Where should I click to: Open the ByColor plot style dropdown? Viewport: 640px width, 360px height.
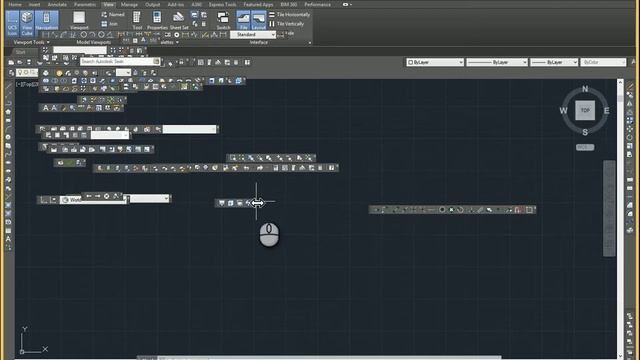pyautogui.click(x=603, y=62)
